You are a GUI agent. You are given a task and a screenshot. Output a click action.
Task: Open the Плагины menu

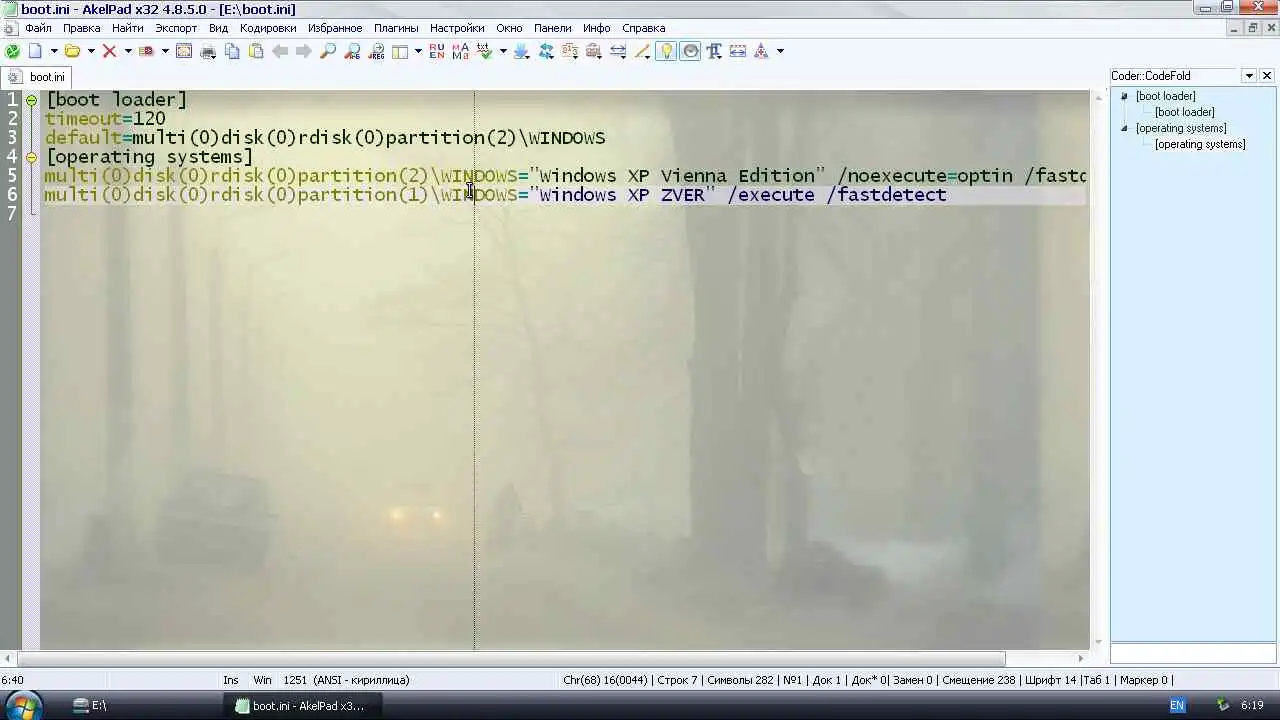pos(396,28)
